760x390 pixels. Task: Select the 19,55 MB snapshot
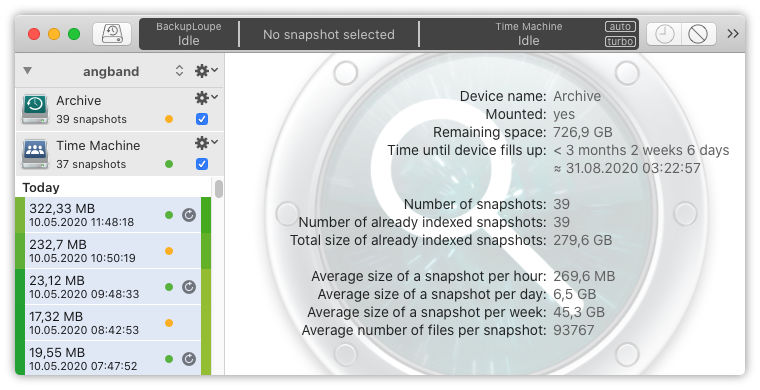pyautogui.click(x=112, y=358)
